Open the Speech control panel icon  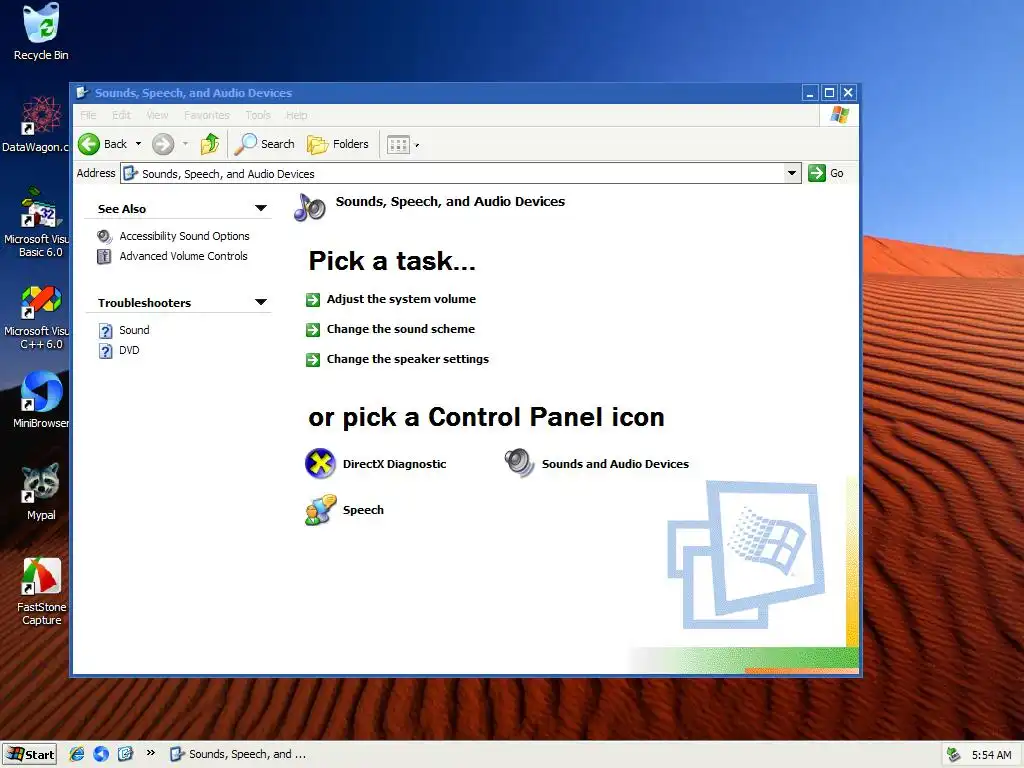pos(320,510)
